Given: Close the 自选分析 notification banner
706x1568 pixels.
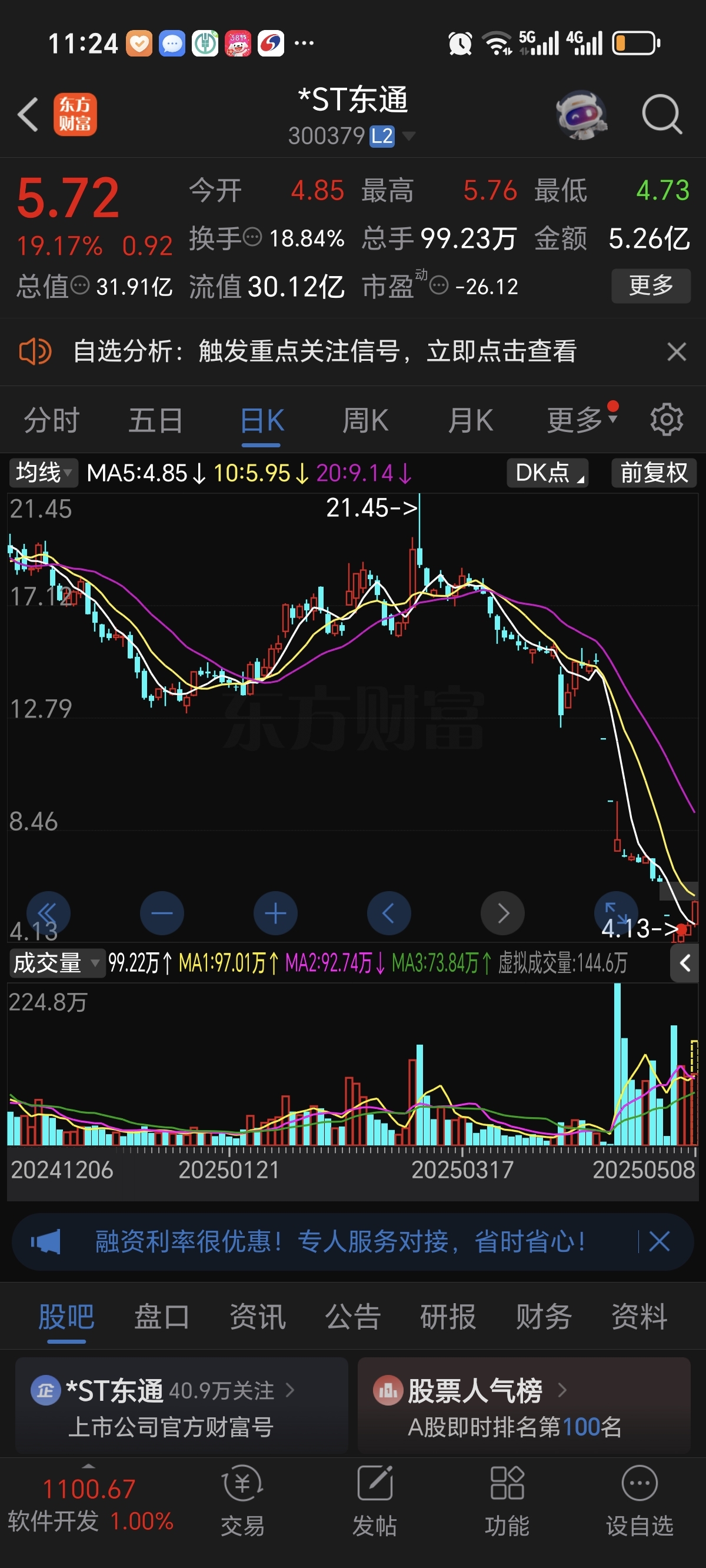Looking at the screenshot, I should click(677, 352).
